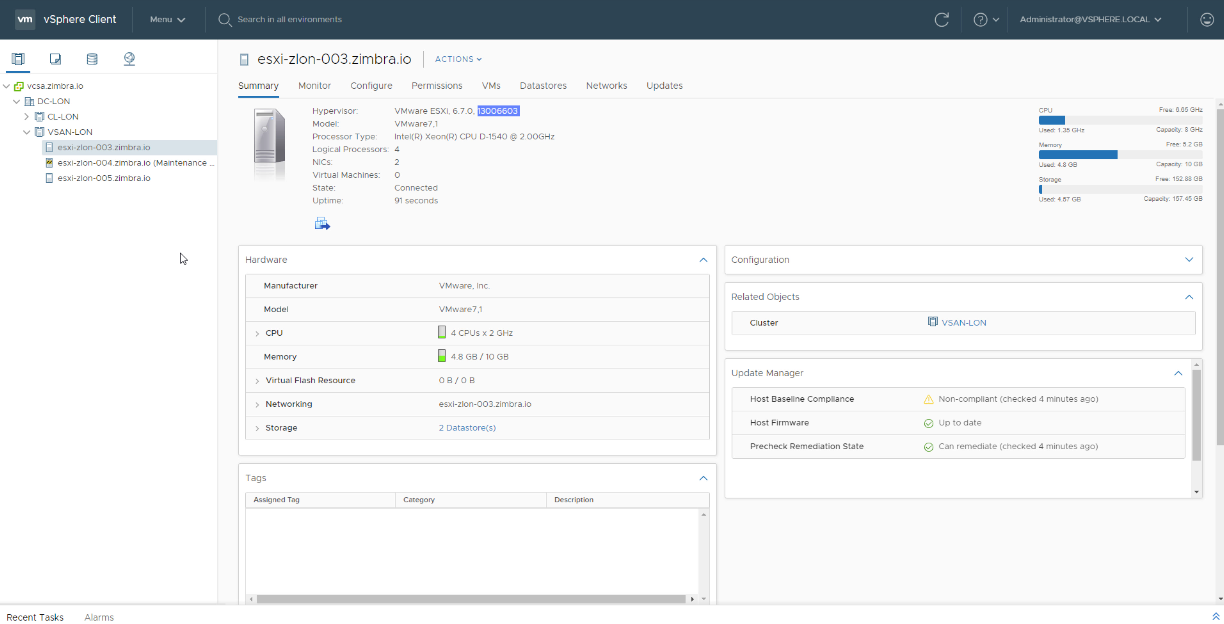Collapse the Update Manager panel
Image resolution: width=1224 pixels, height=624 pixels.
(1178, 373)
